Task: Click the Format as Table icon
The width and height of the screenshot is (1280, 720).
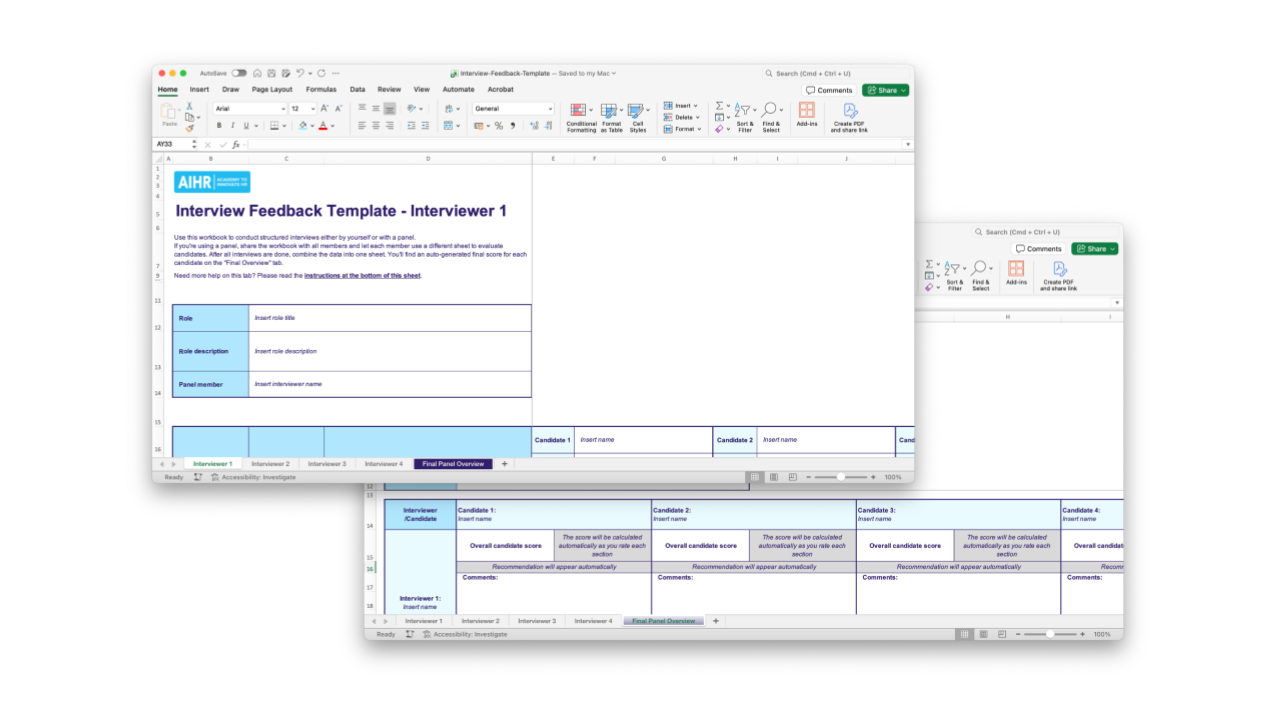Action: tap(610, 112)
